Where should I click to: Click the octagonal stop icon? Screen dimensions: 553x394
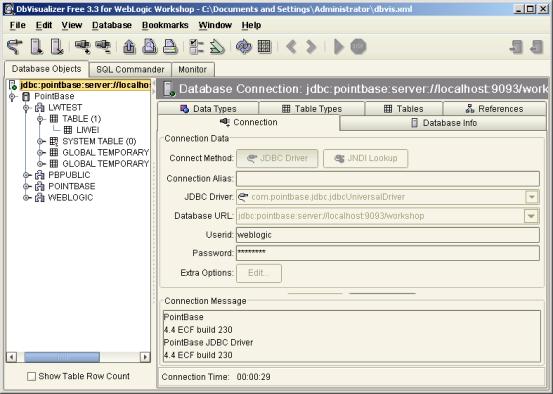click(x=358, y=47)
